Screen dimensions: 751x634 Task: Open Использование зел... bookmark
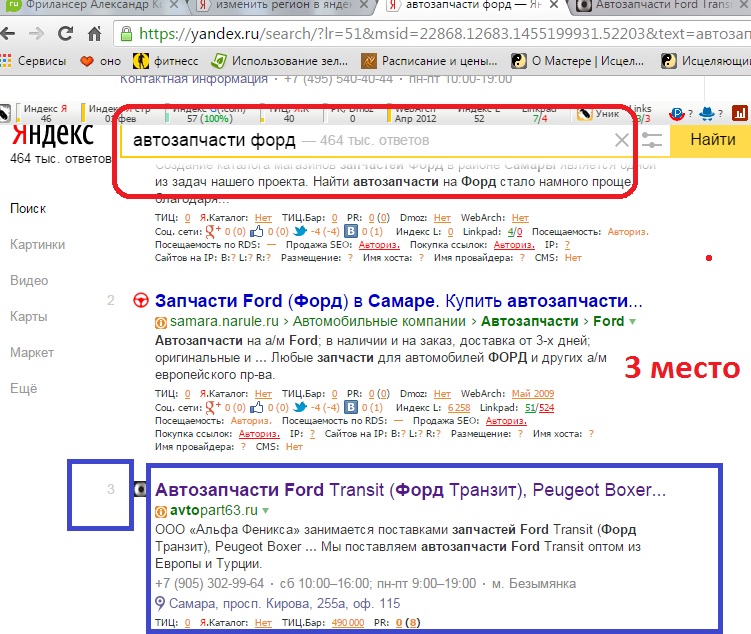click(280, 61)
